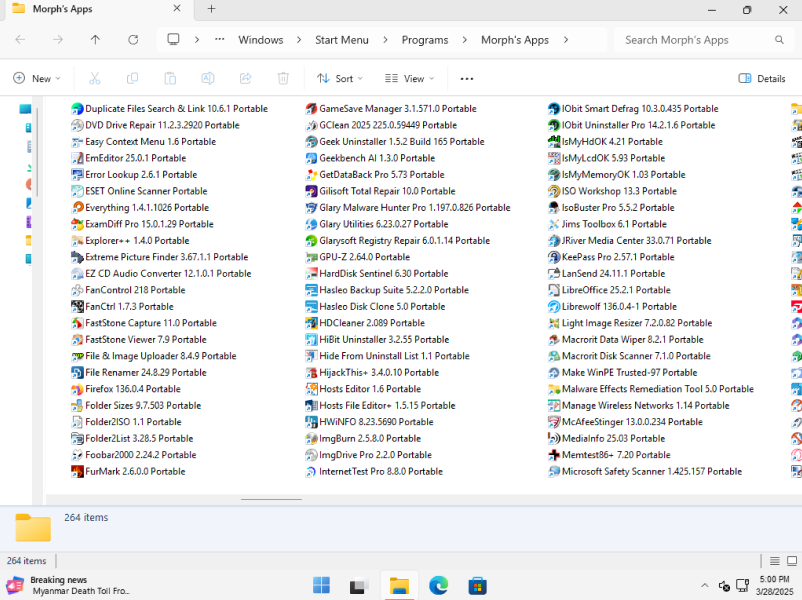The image size is (802, 600).
Task: Click the Paste toolbar icon
Action: click(x=170, y=78)
